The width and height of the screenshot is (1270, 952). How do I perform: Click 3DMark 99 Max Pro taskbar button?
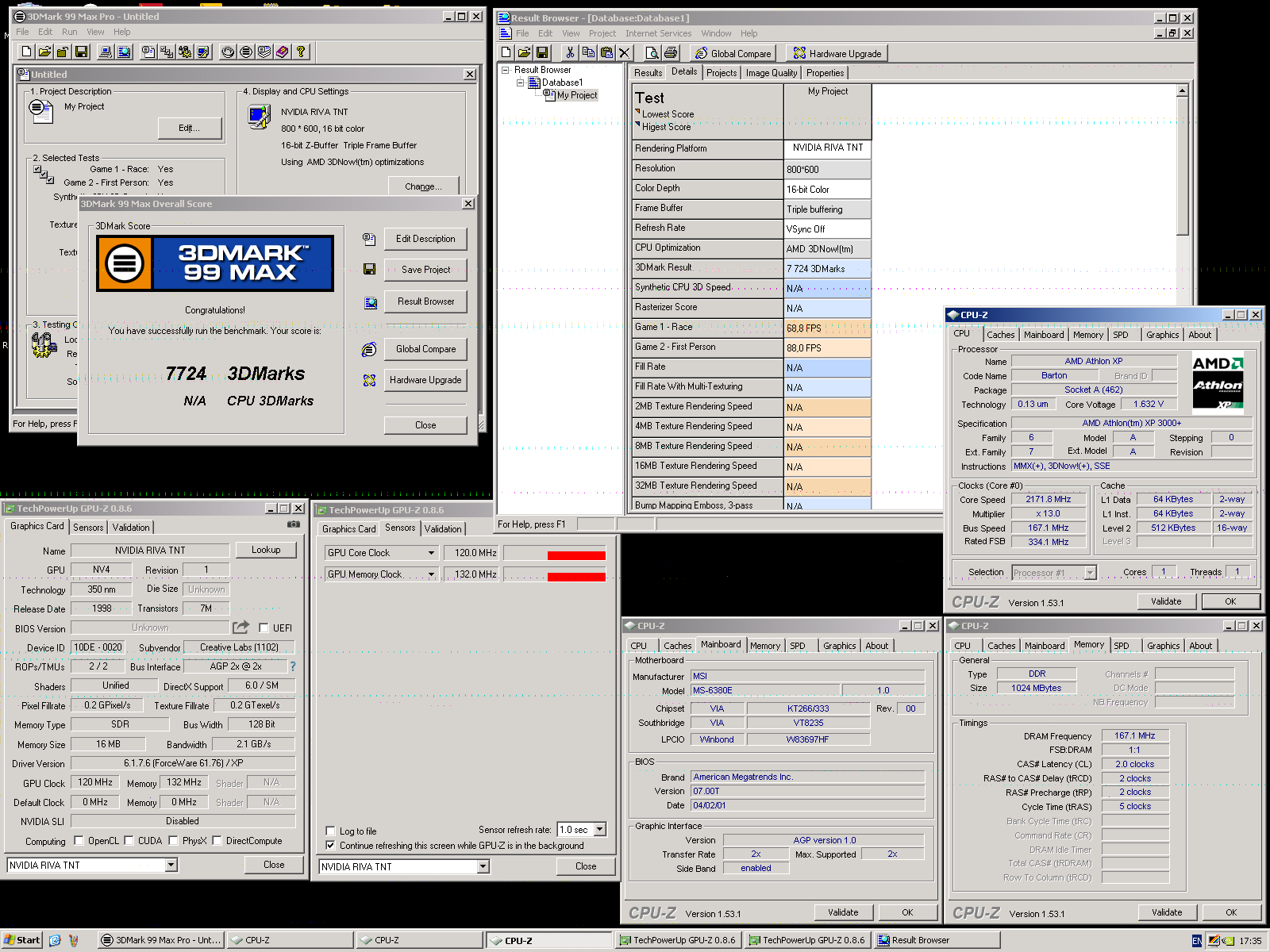162,940
